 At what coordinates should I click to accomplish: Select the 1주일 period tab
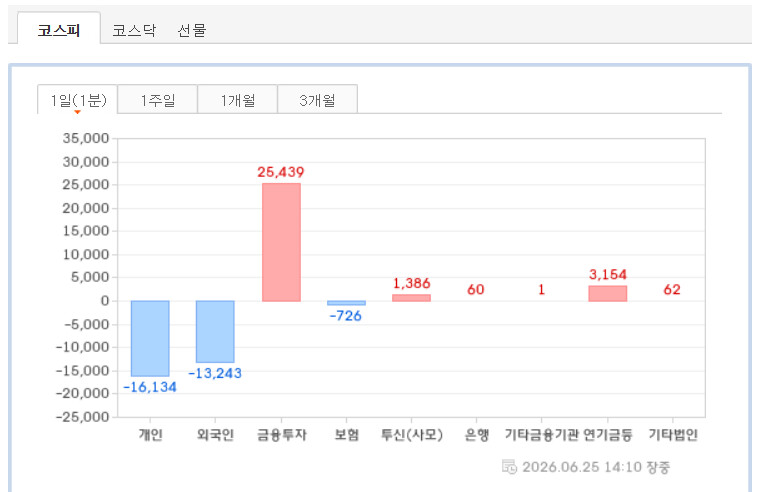[158, 100]
